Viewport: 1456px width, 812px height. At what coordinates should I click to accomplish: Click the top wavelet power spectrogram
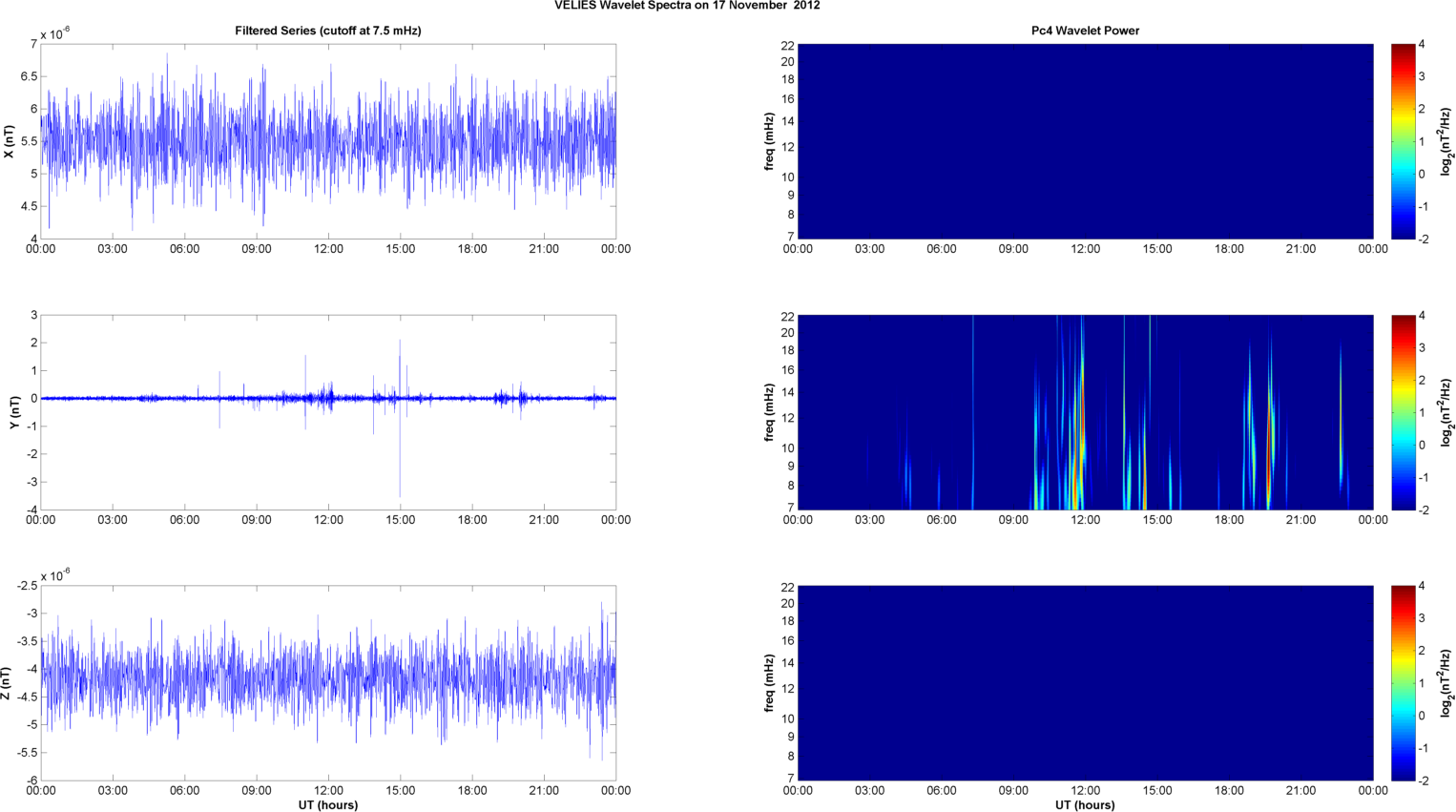[1085, 141]
